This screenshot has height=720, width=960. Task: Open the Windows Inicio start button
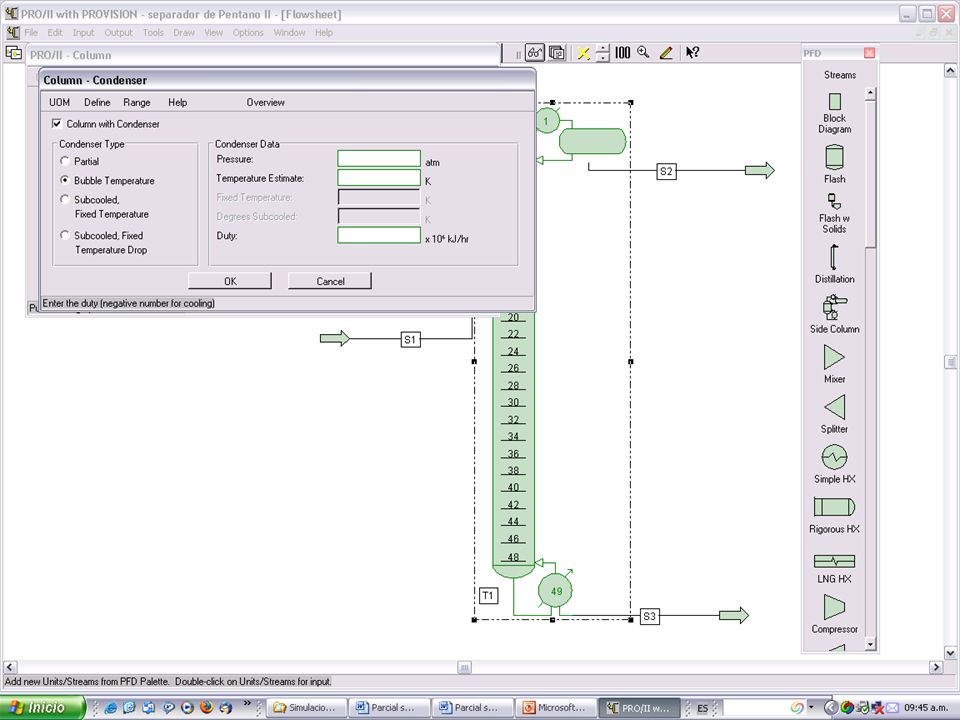pyautogui.click(x=42, y=708)
